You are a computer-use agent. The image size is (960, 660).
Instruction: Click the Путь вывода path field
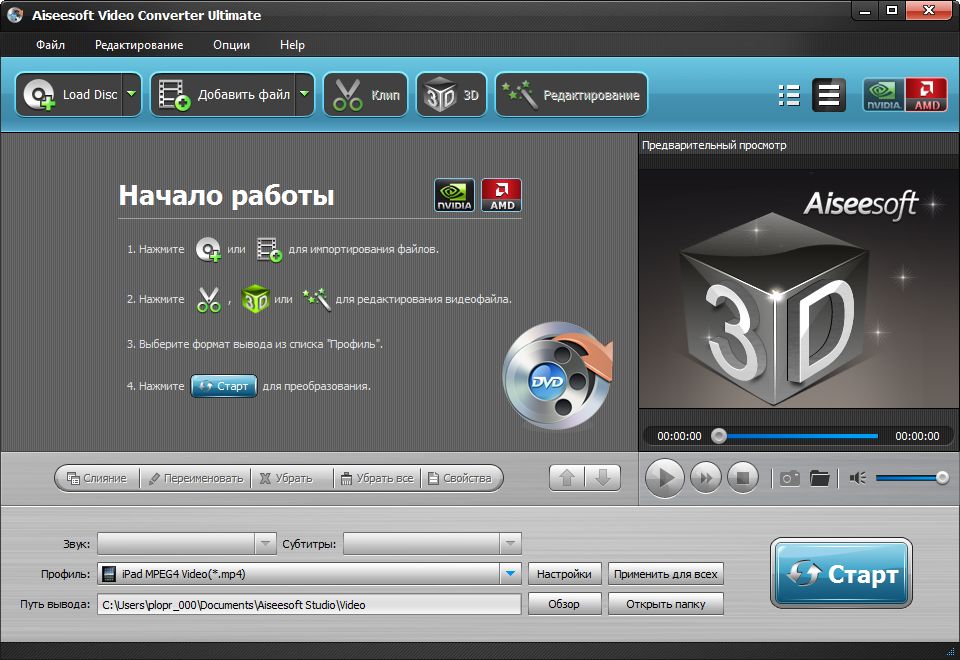(309, 604)
